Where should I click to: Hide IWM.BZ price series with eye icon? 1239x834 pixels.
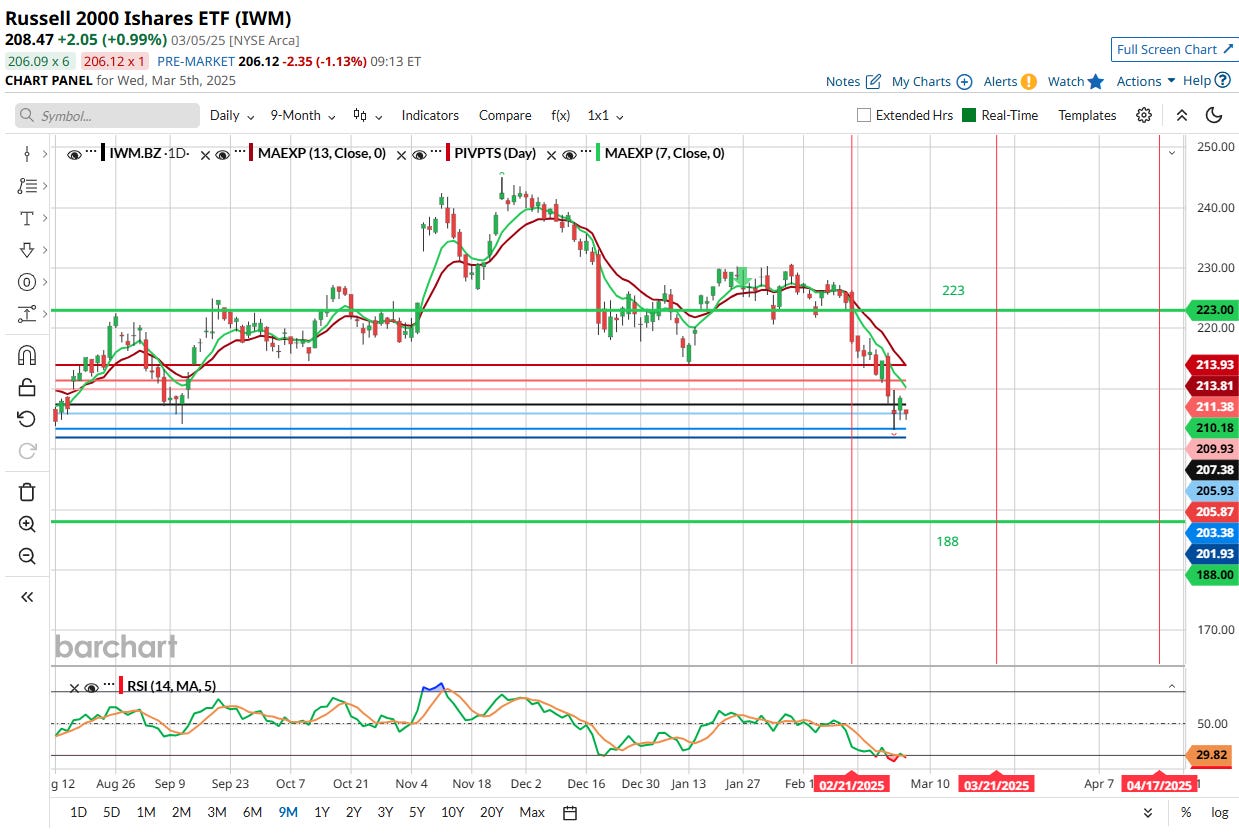pyautogui.click(x=74, y=154)
